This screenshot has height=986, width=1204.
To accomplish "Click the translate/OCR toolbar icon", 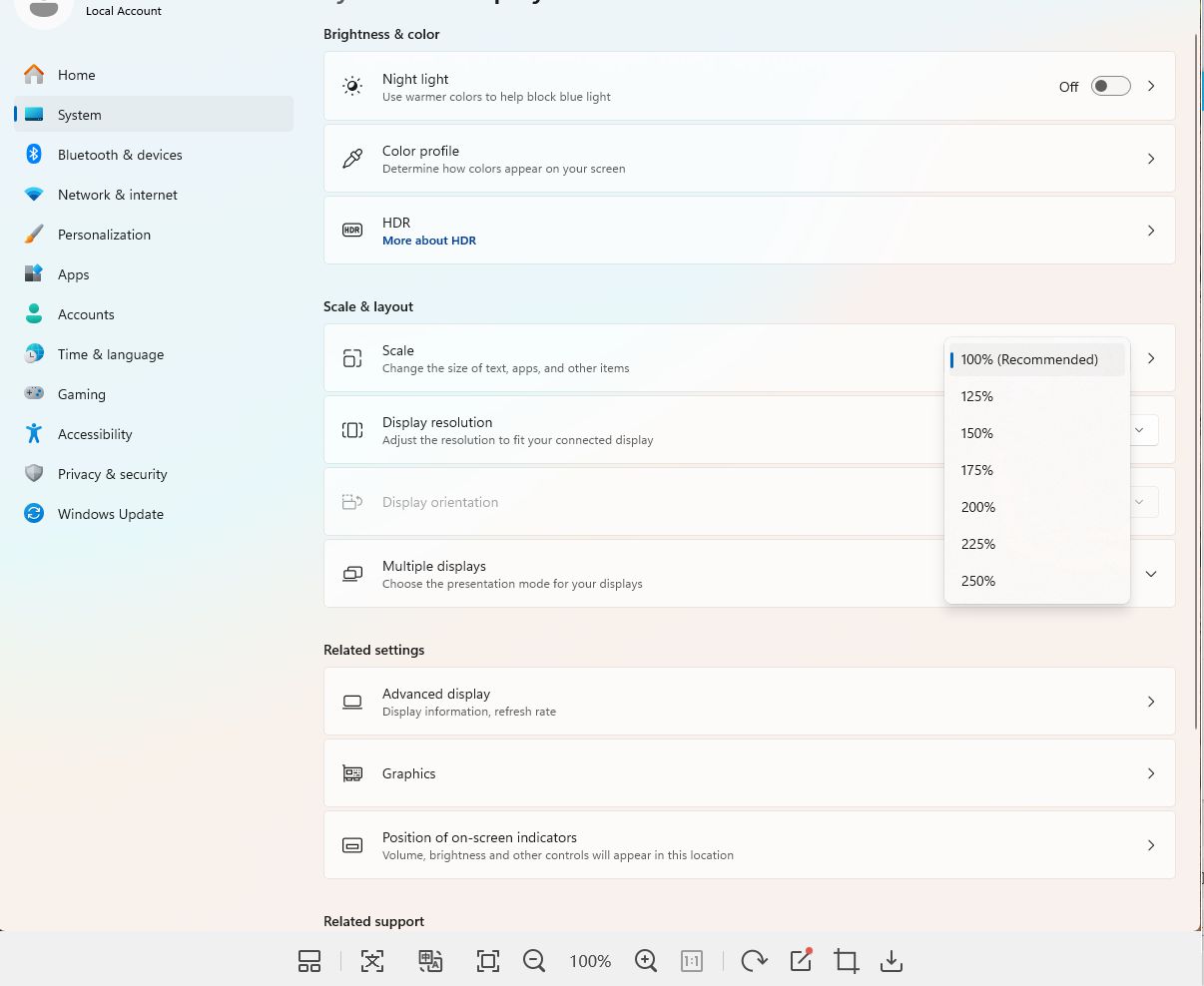I will 430,961.
